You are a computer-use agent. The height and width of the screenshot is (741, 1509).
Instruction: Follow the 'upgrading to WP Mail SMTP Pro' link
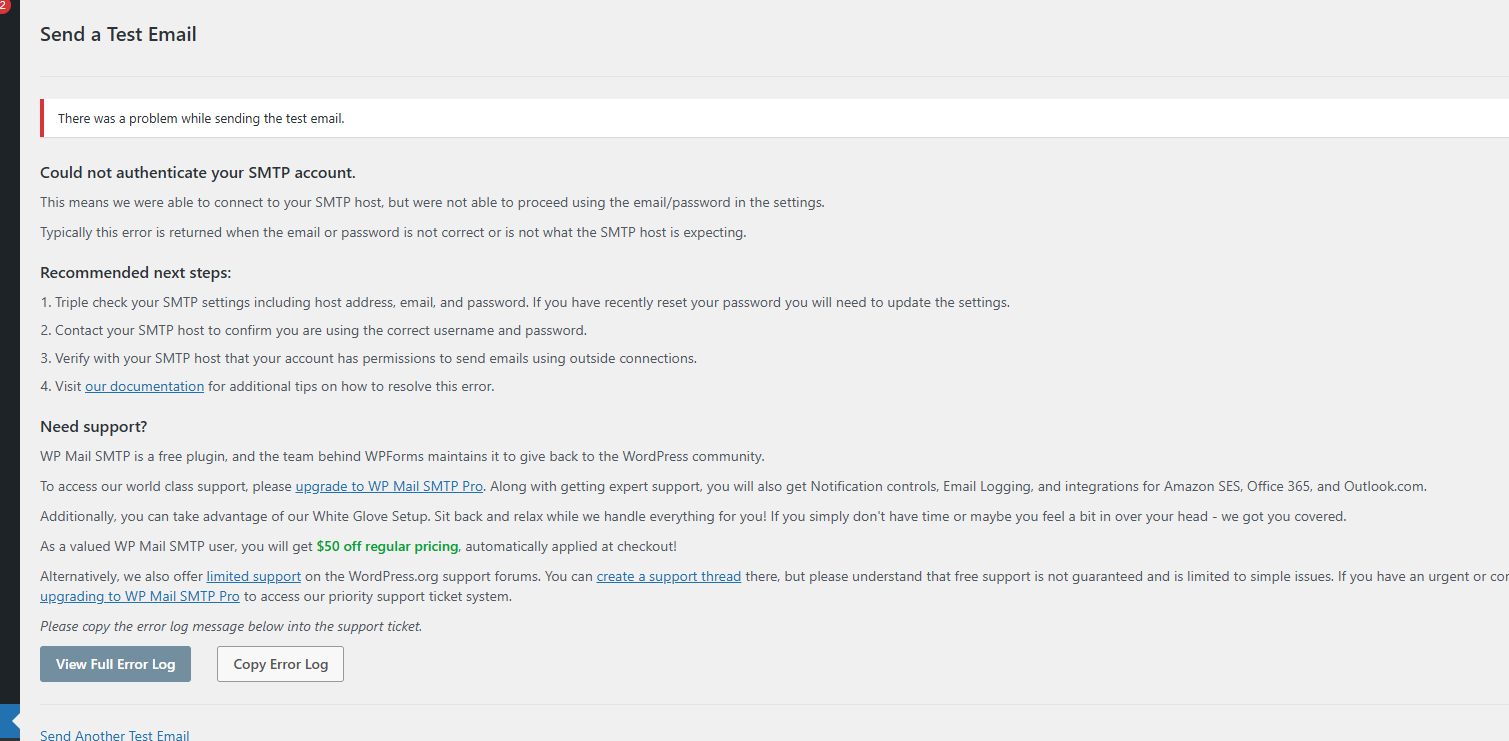click(x=139, y=596)
